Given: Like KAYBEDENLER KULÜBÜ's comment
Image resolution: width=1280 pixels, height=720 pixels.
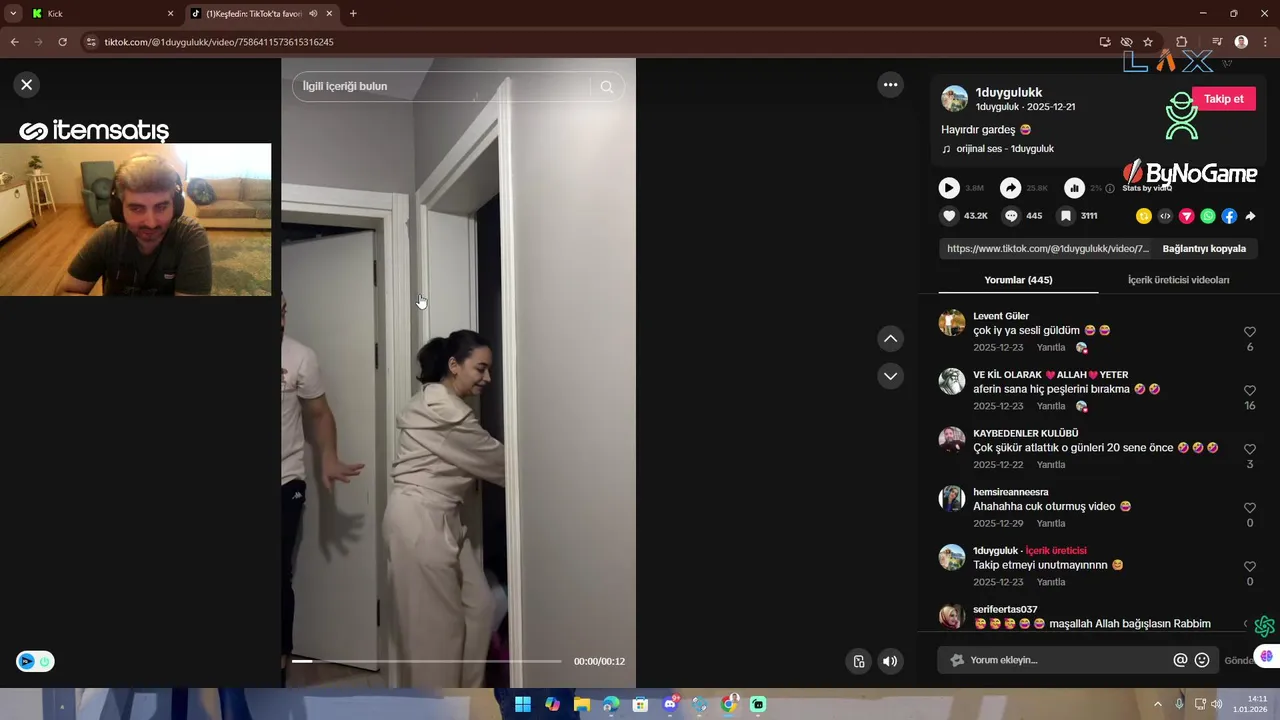Looking at the screenshot, I should pos(1249,450).
